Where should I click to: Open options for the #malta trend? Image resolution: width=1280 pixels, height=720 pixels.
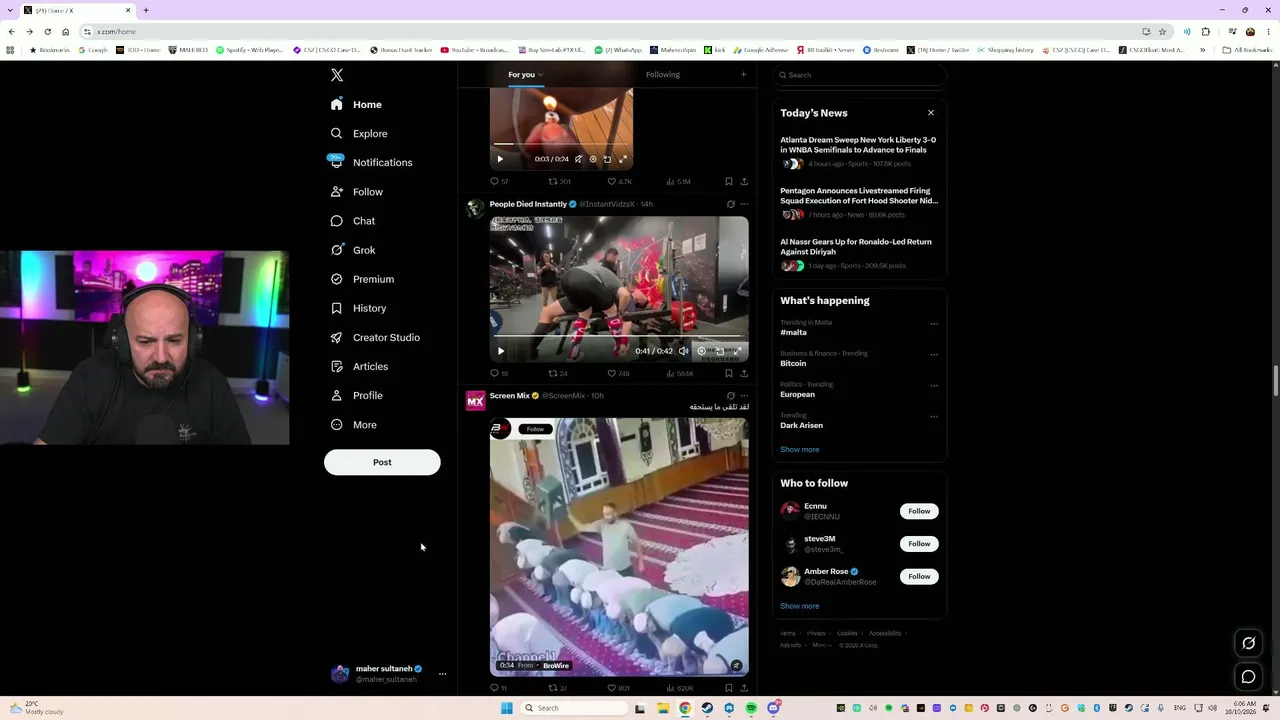(934, 324)
